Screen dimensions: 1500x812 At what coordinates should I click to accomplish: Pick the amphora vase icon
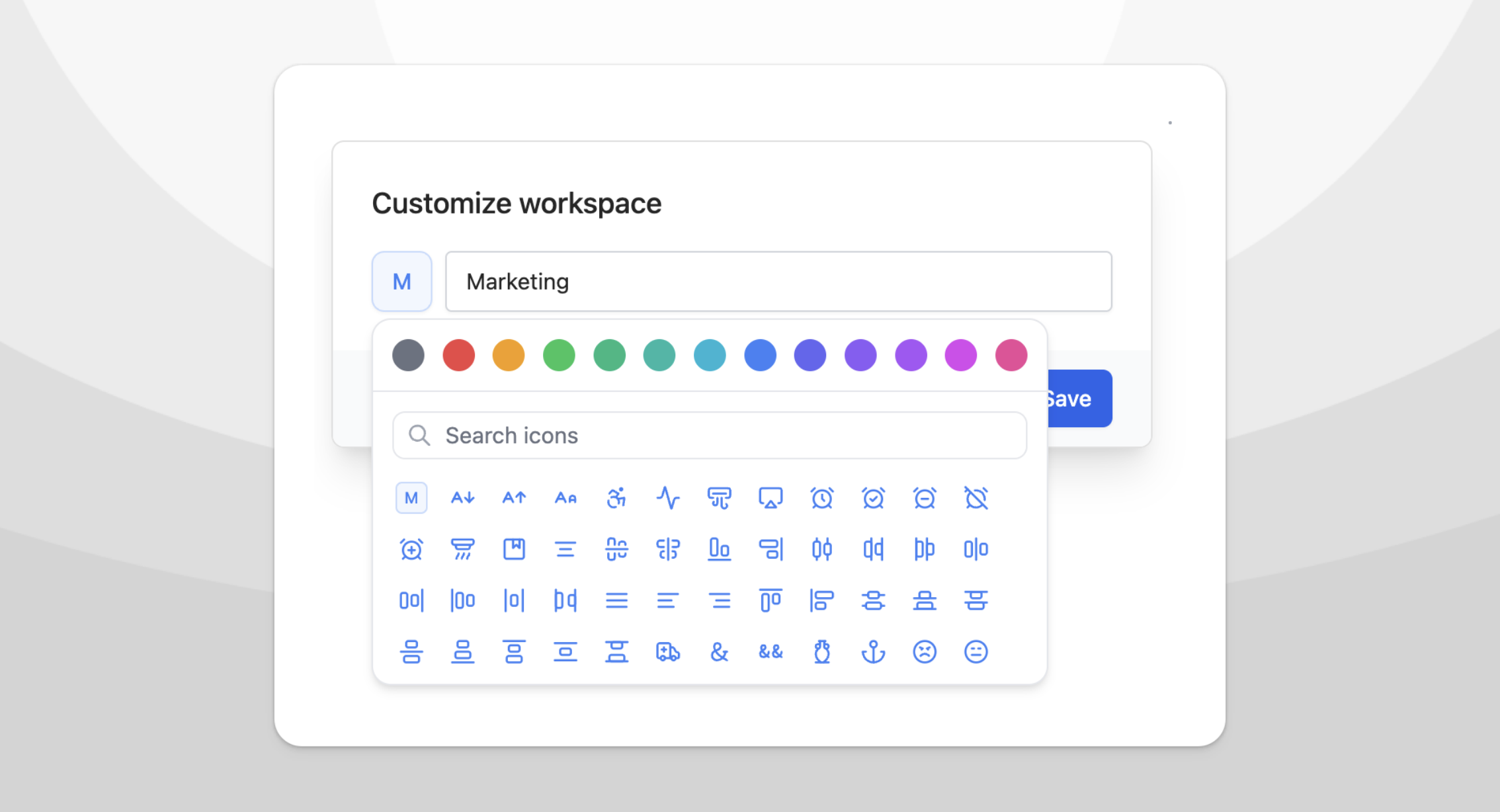(x=822, y=652)
